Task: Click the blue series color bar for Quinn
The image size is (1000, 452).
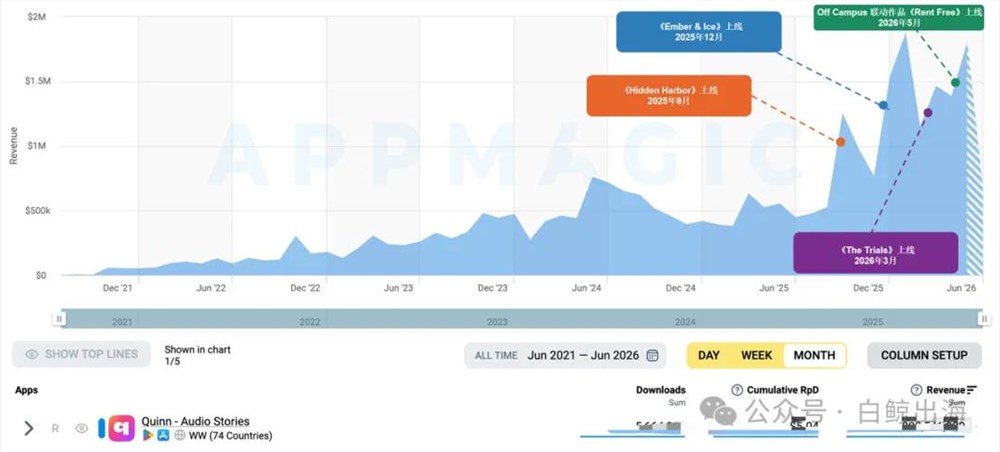Action: tap(101, 428)
